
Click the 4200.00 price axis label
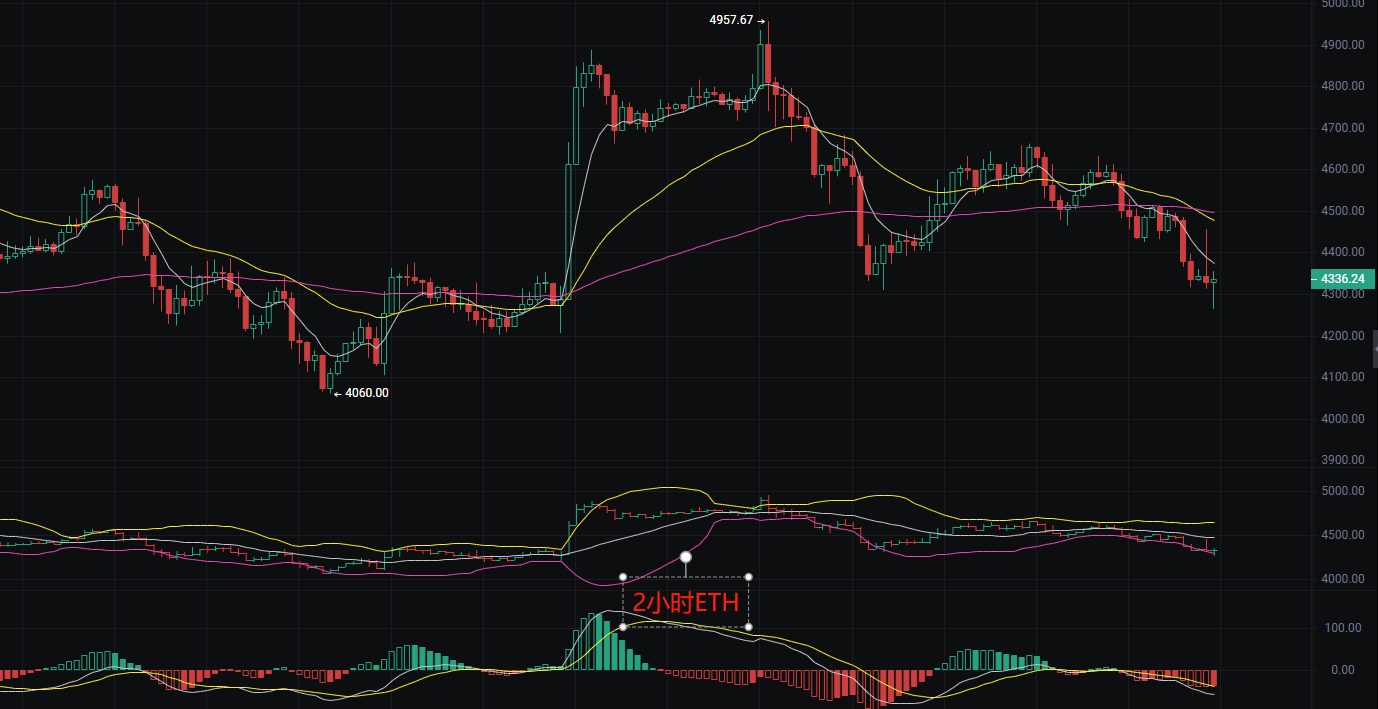click(1343, 336)
